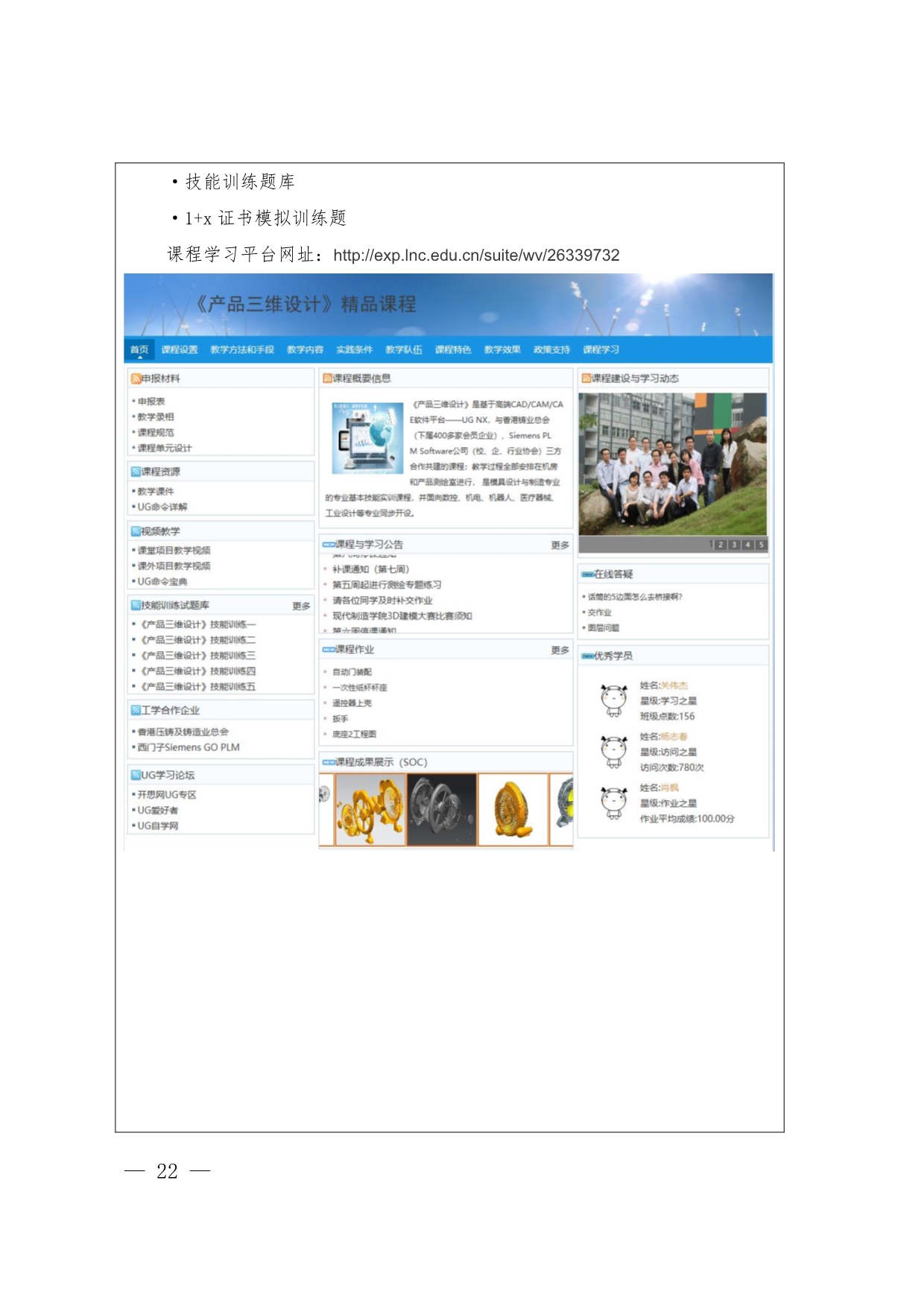
Task: Open 课外项目教学视频 link
Action: (174, 566)
